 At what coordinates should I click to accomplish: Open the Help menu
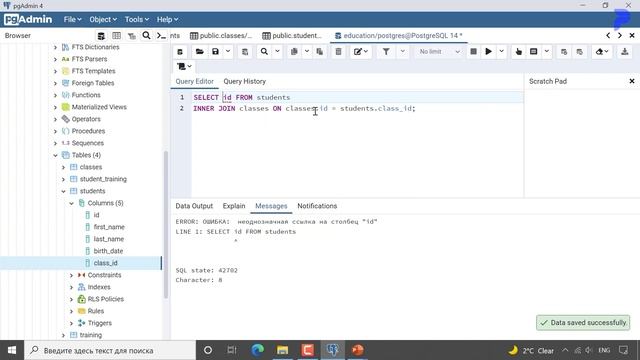click(x=167, y=20)
